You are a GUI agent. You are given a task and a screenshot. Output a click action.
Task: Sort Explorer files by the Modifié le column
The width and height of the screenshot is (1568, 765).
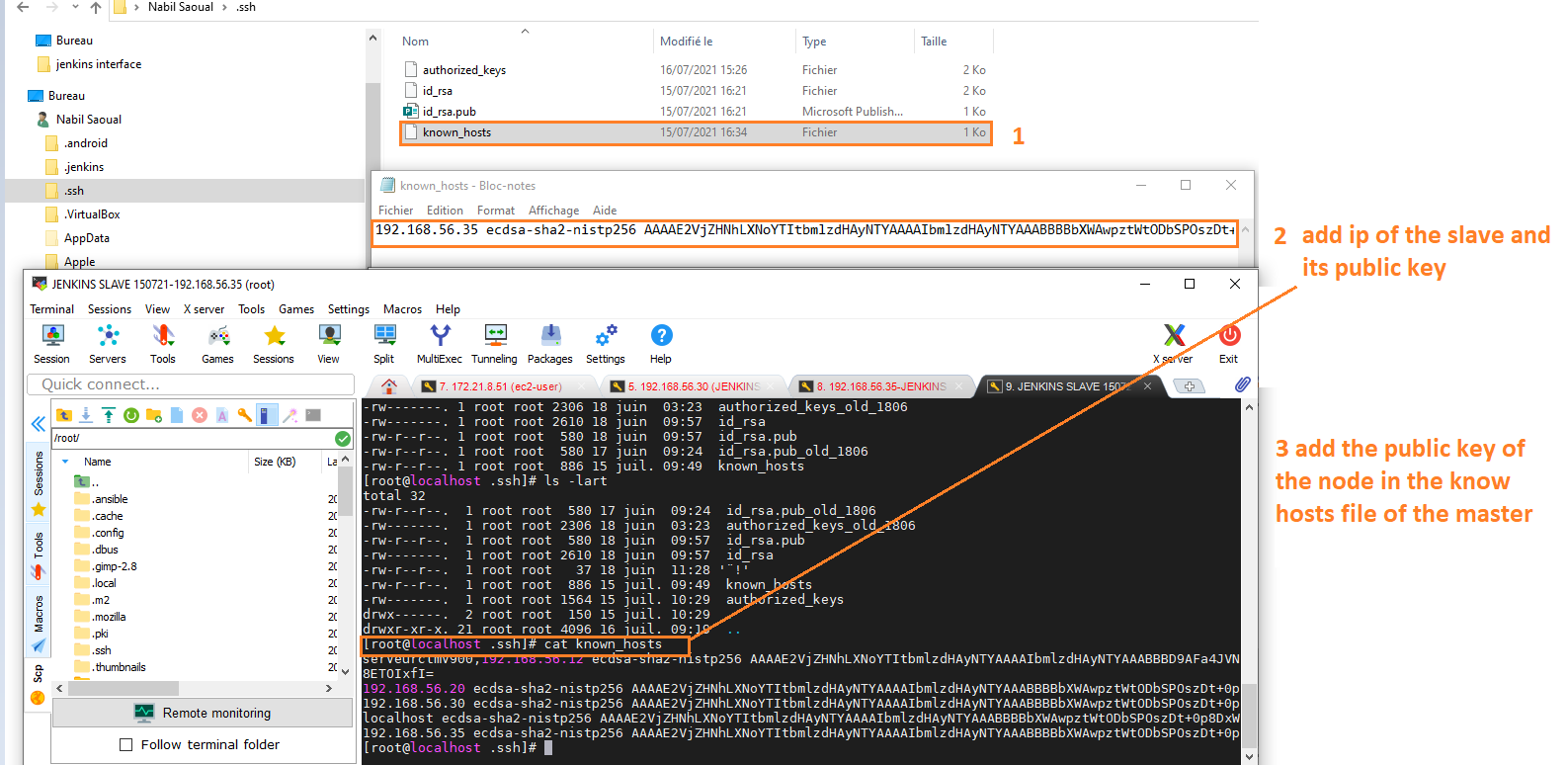tap(687, 42)
